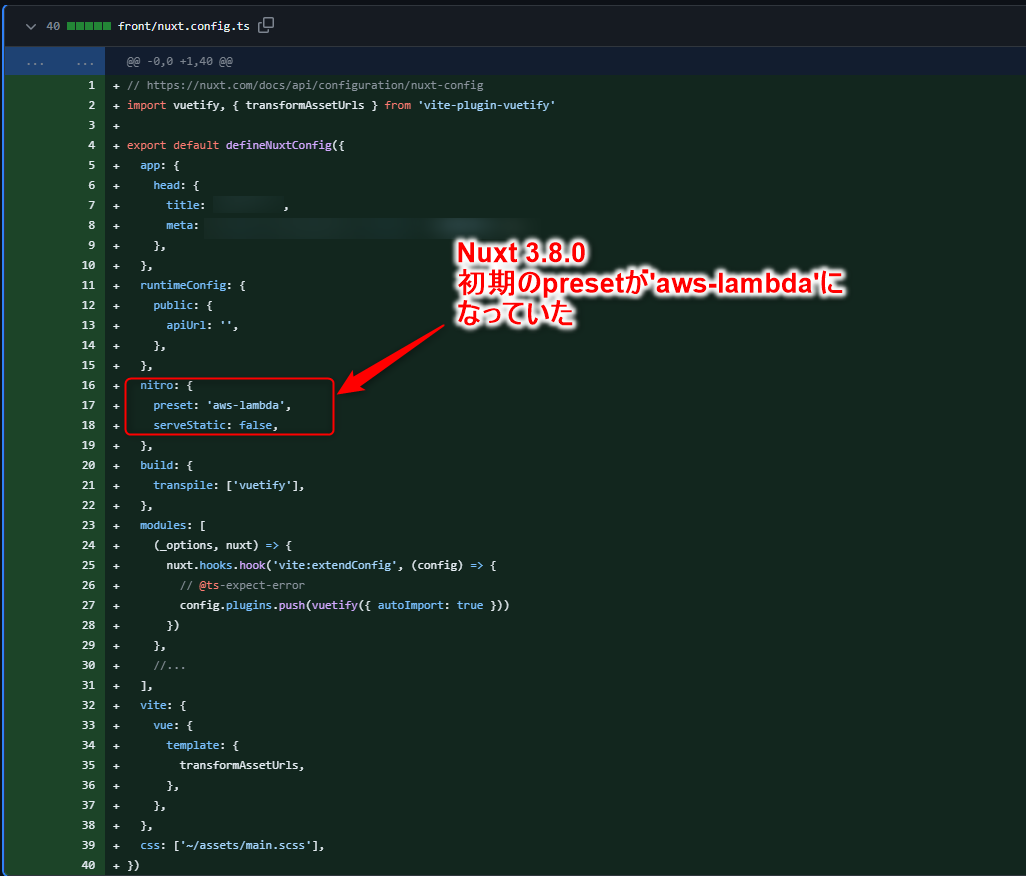Collapse the nuxt.config.ts diff with the chevron
The height and width of the screenshot is (876, 1026).
coord(30,26)
